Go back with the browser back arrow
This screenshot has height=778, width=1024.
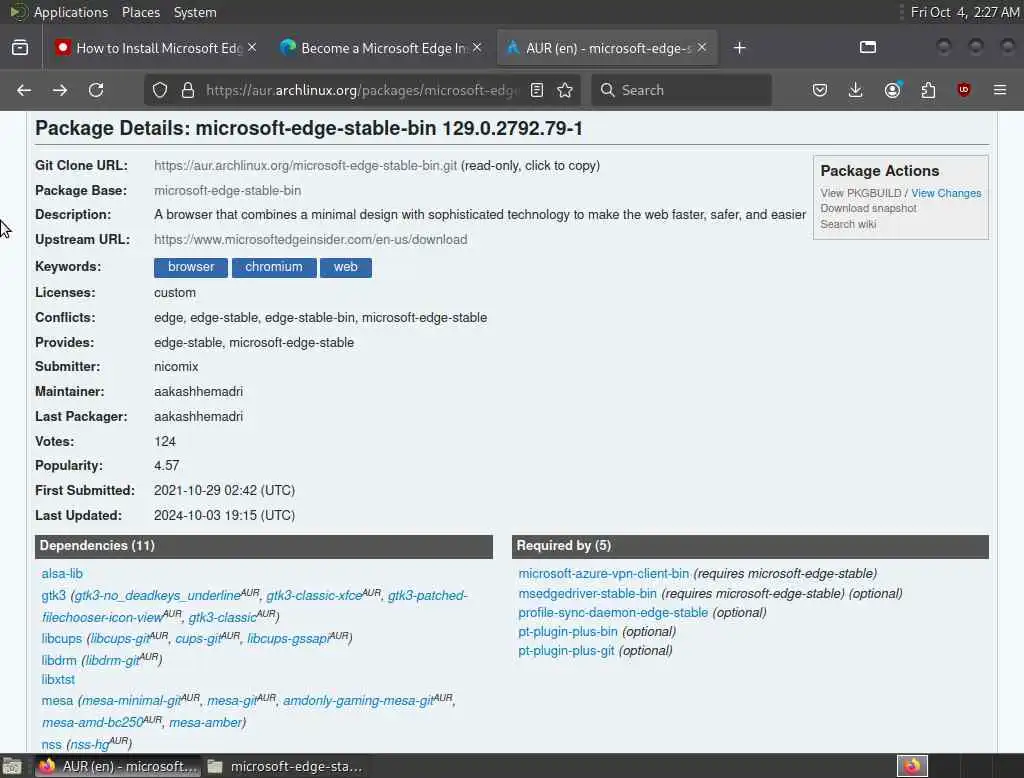[24, 90]
